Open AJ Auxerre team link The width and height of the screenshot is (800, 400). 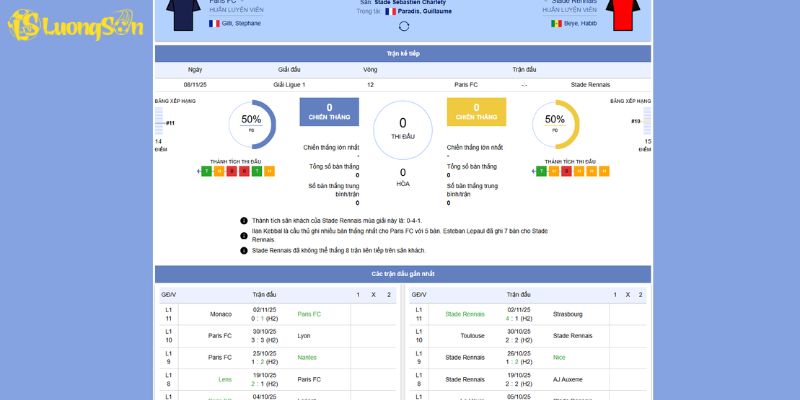click(x=567, y=380)
